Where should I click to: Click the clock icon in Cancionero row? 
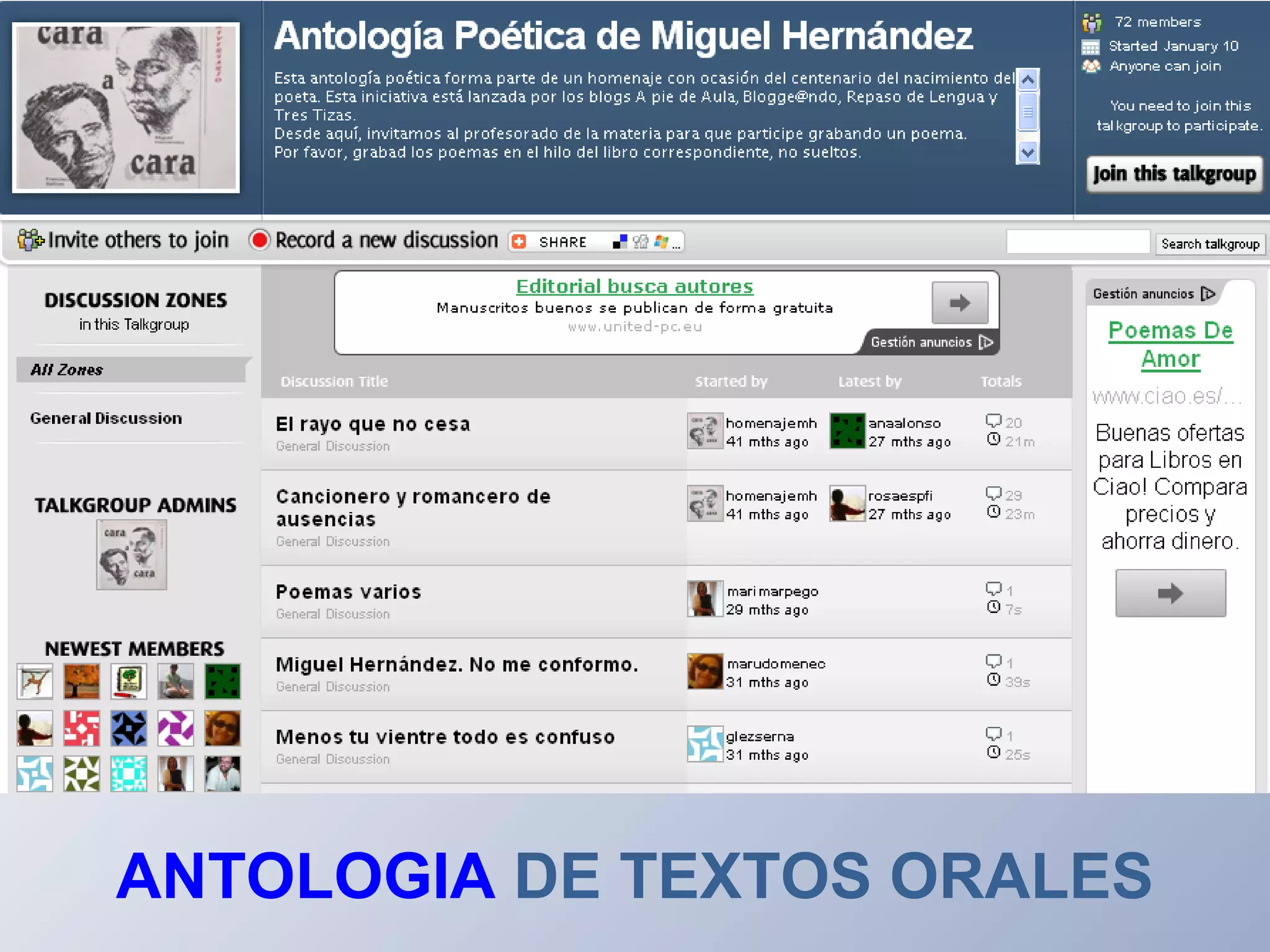coord(993,512)
